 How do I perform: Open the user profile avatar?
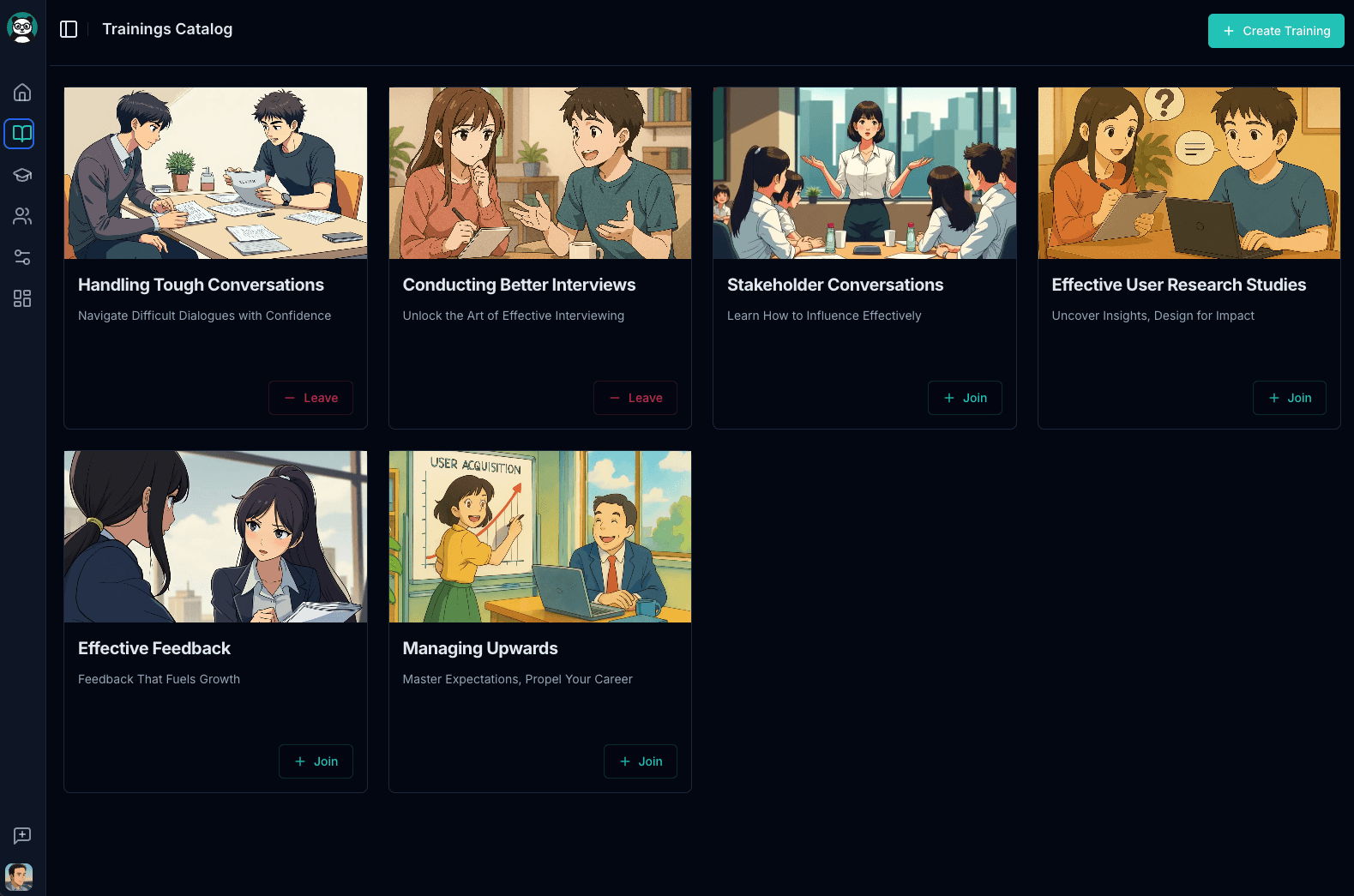(x=19, y=876)
